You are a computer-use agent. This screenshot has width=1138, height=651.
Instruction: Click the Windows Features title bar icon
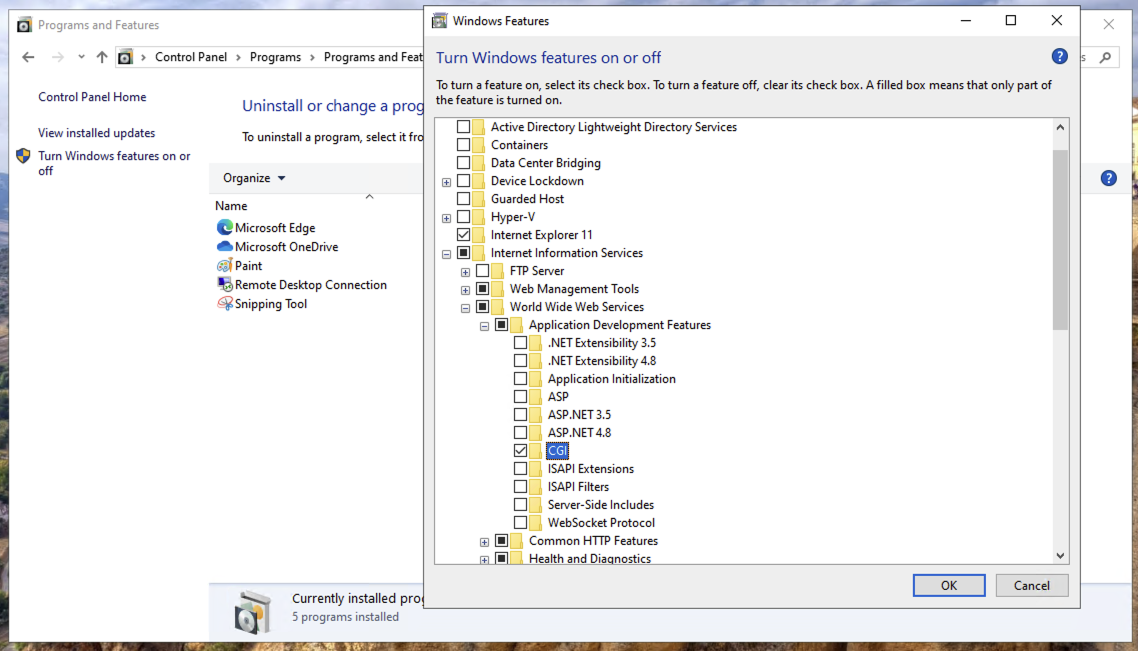click(x=439, y=20)
